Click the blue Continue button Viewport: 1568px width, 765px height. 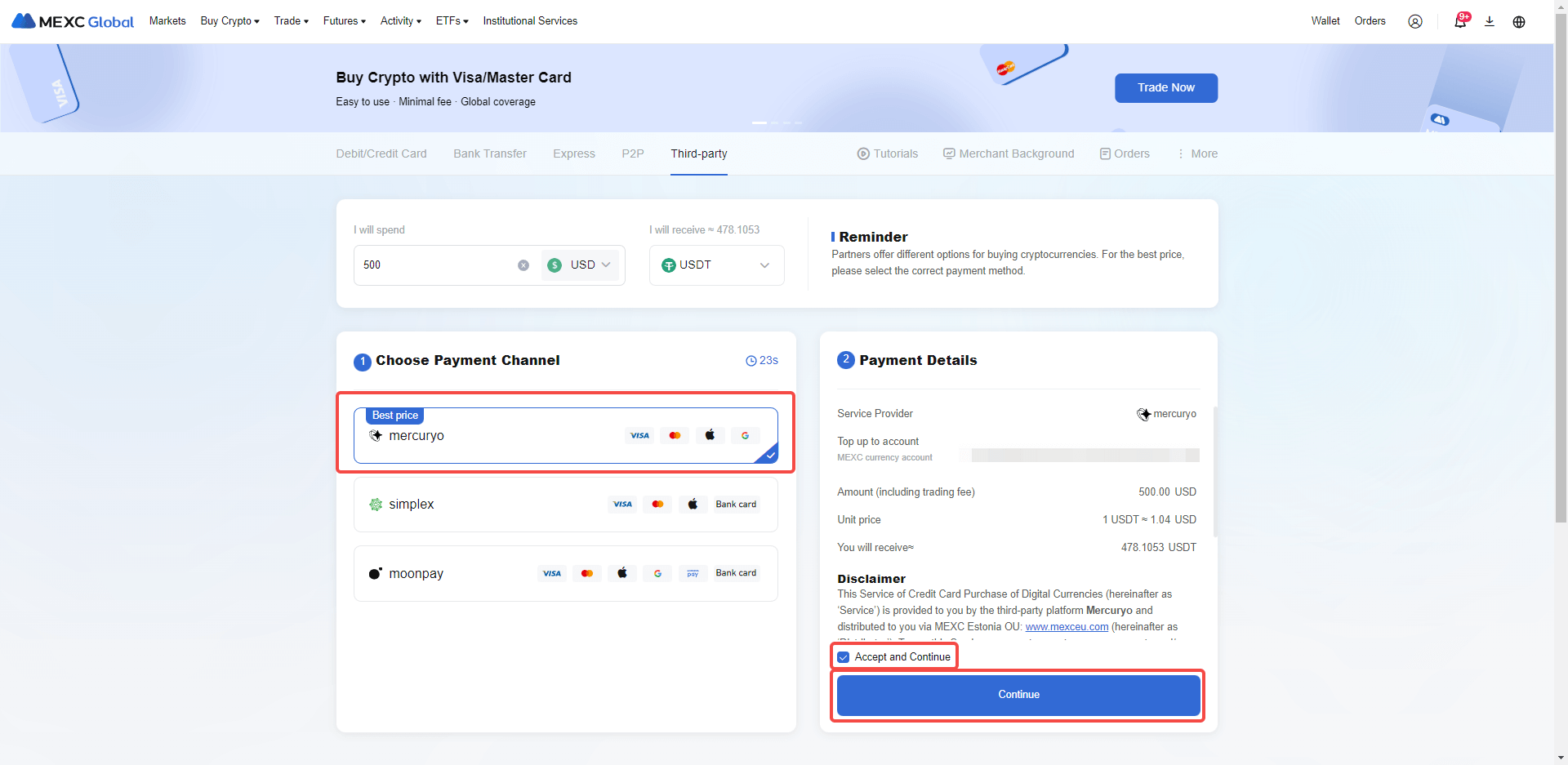pyautogui.click(x=1018, y=695)
